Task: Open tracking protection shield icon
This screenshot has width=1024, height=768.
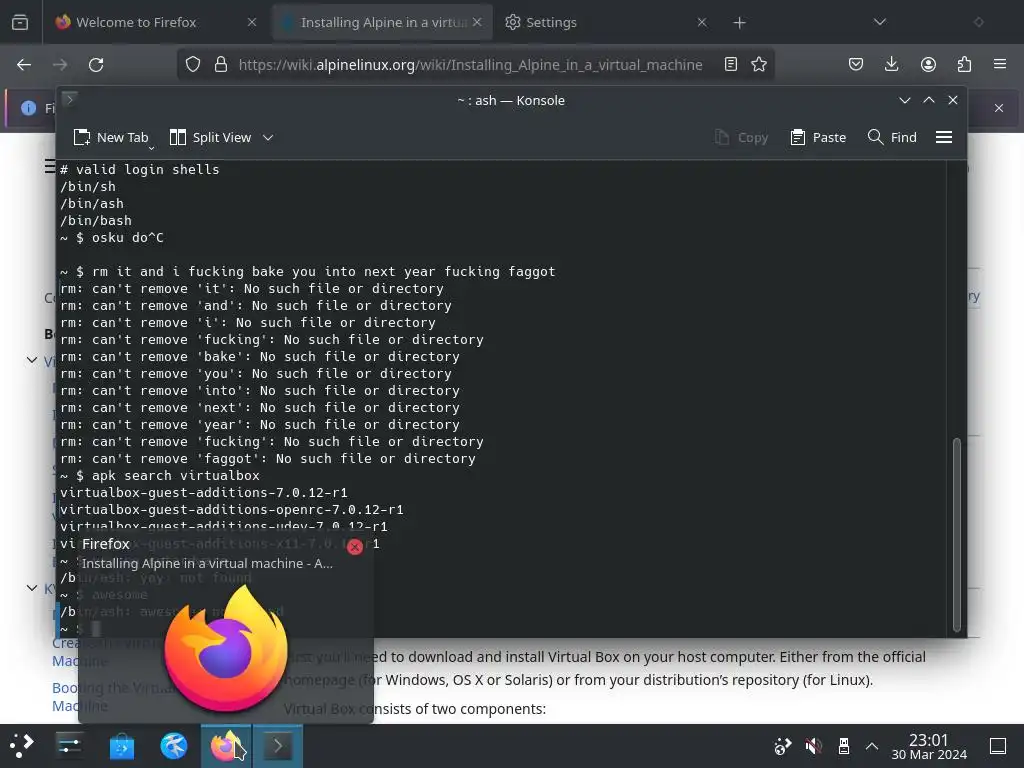Action: click(x=193, y=64)
